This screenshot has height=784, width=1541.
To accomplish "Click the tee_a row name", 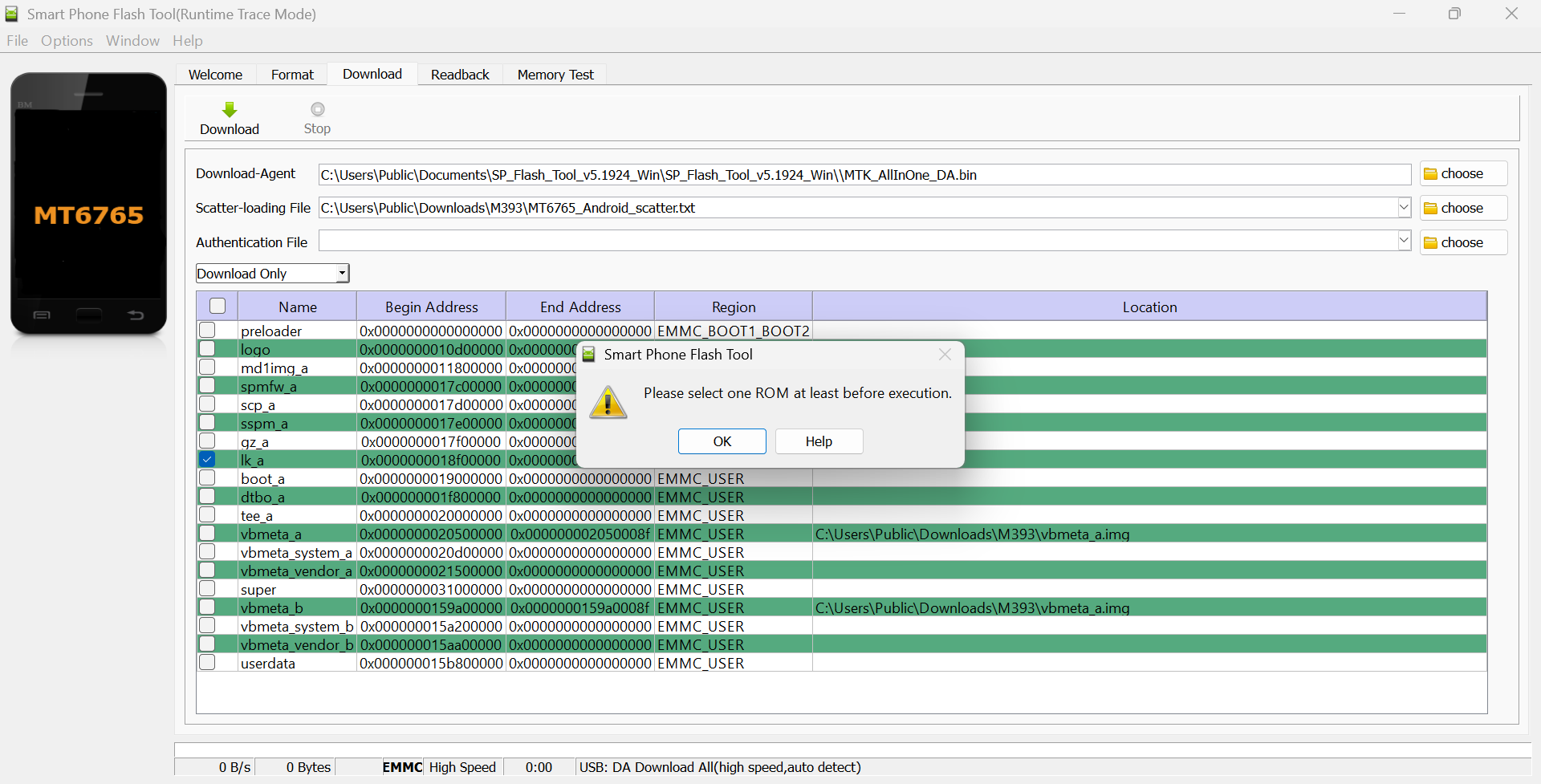I will point(257,516).
